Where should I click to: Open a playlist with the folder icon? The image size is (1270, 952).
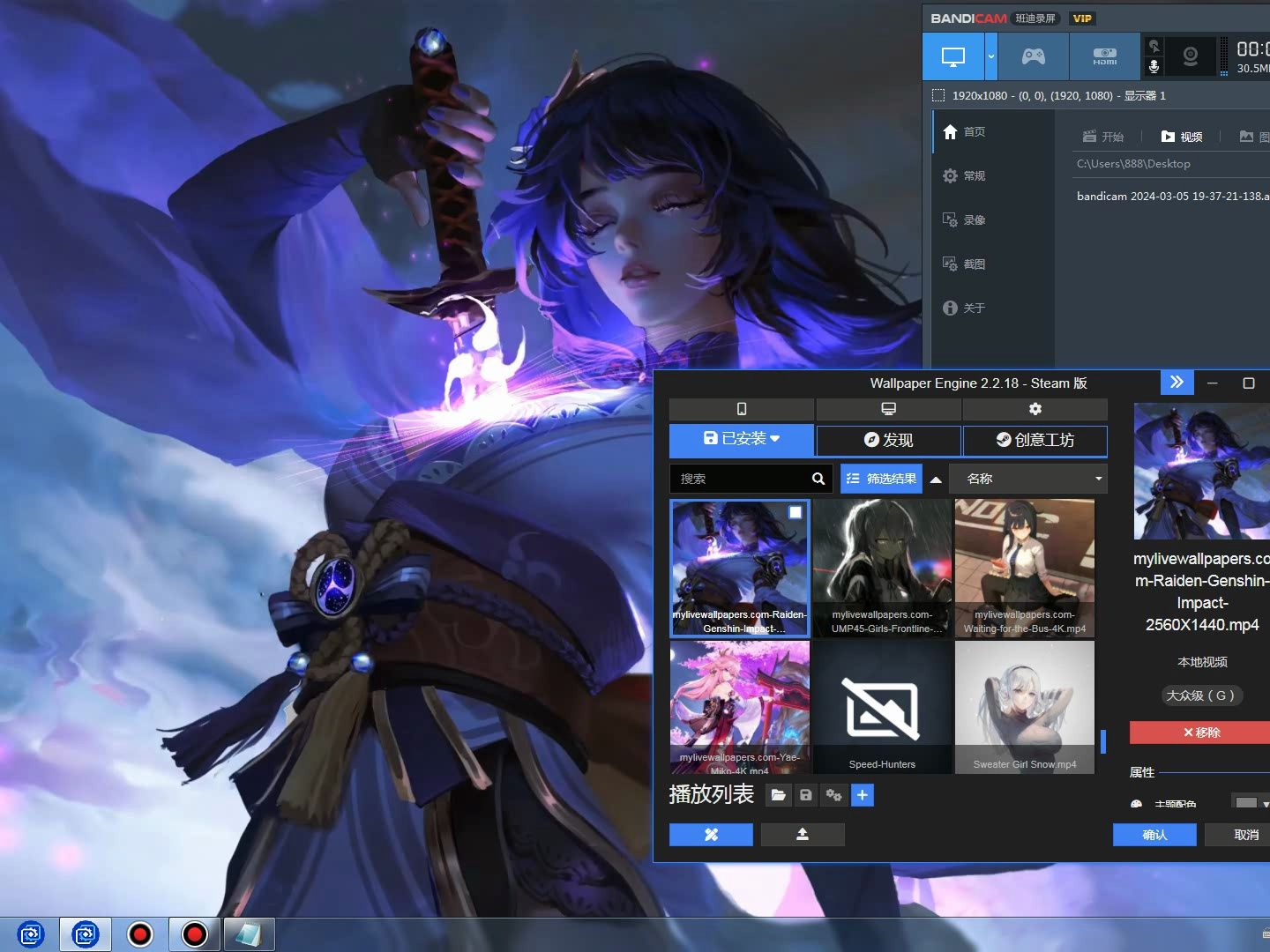coord(778,795)
